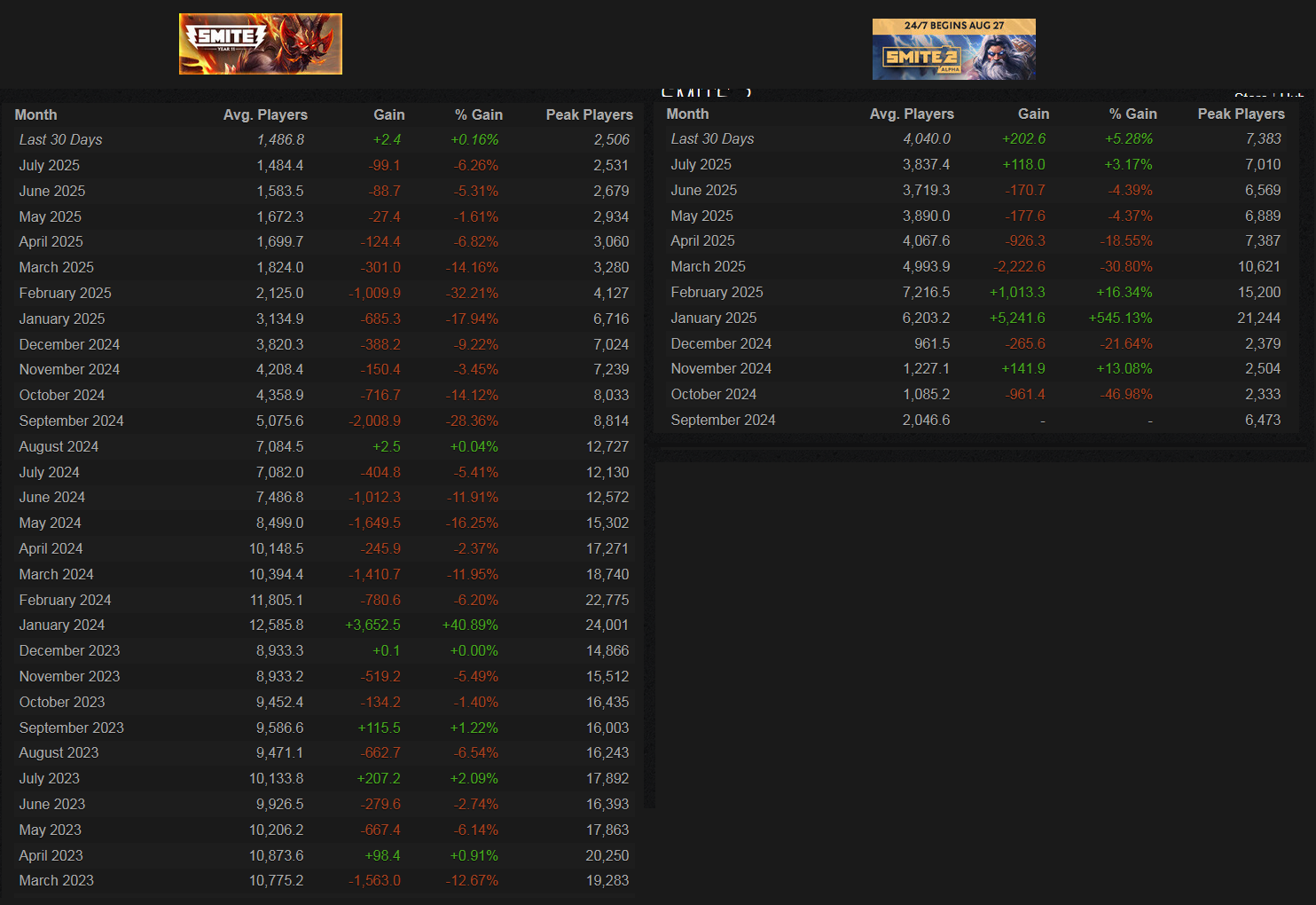Image resolution: width=1316 pixels, height=905 pixels.
Task: Click the -99.1 gain value
Action: (384, 165)
